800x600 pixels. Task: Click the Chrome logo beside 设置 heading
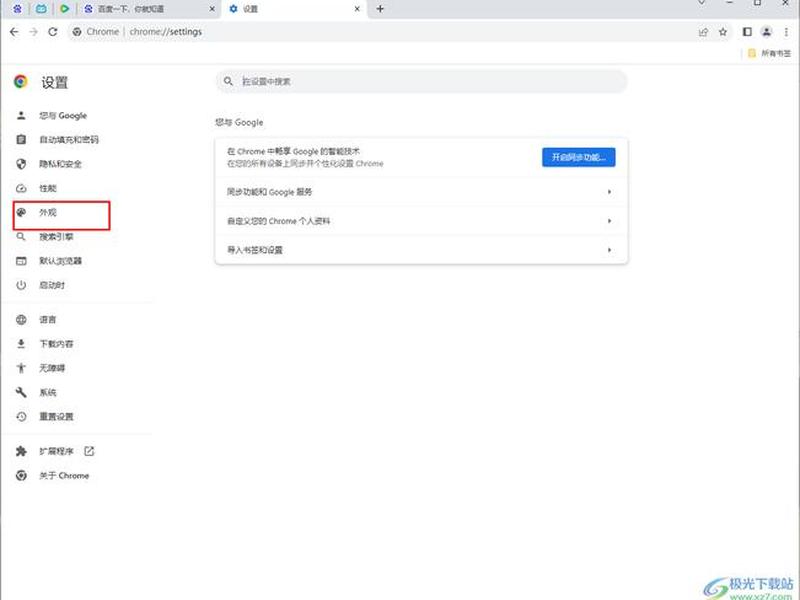pos(21,82)
